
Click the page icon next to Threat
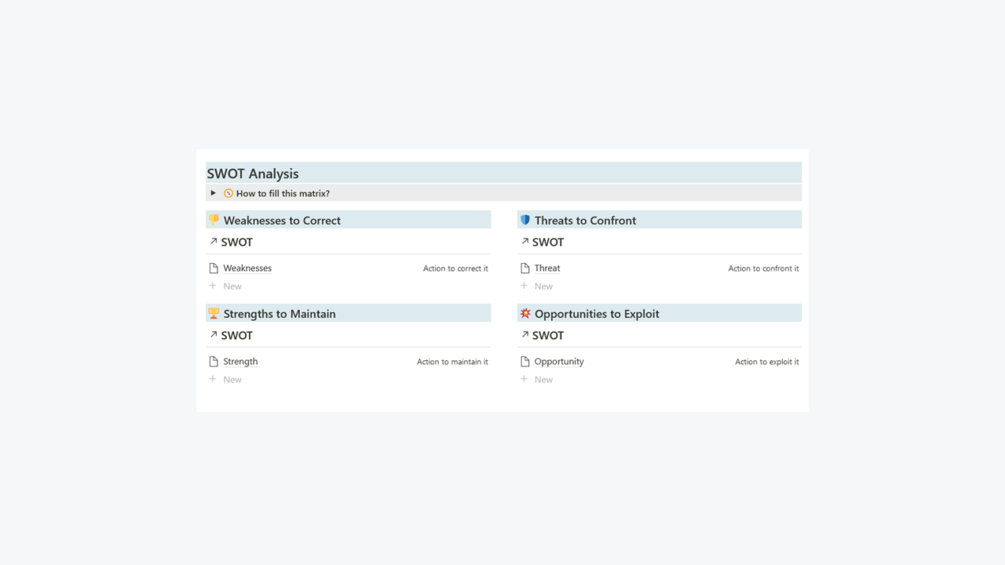point(525,268)
